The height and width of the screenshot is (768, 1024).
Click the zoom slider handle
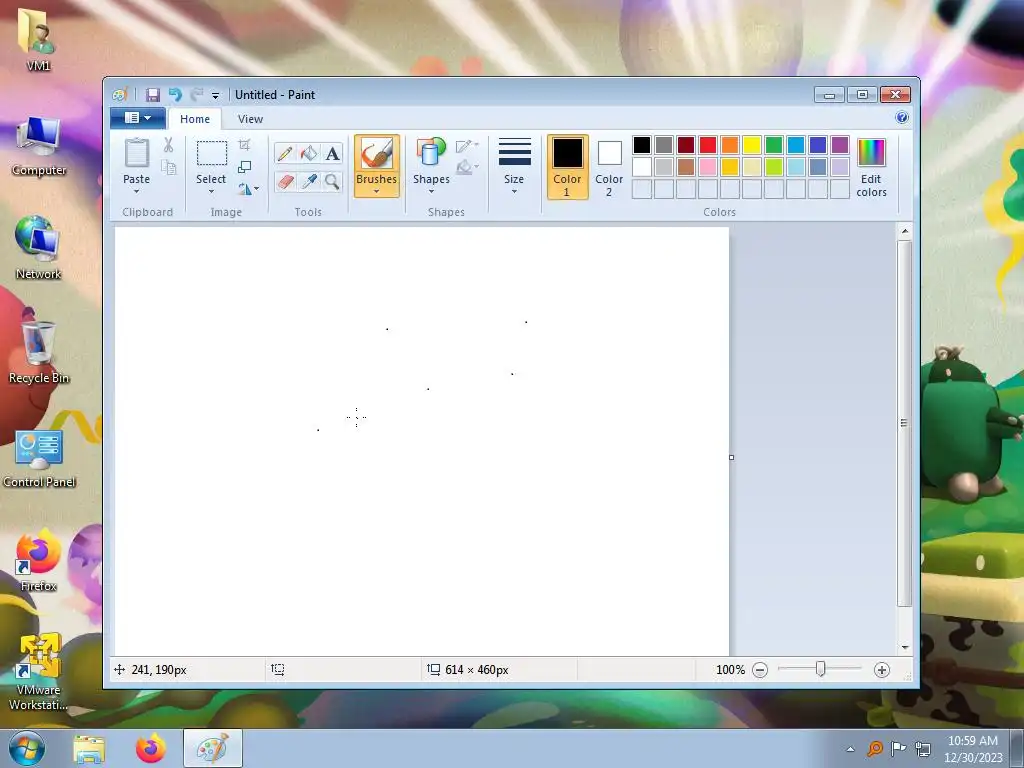coord(821,669)
